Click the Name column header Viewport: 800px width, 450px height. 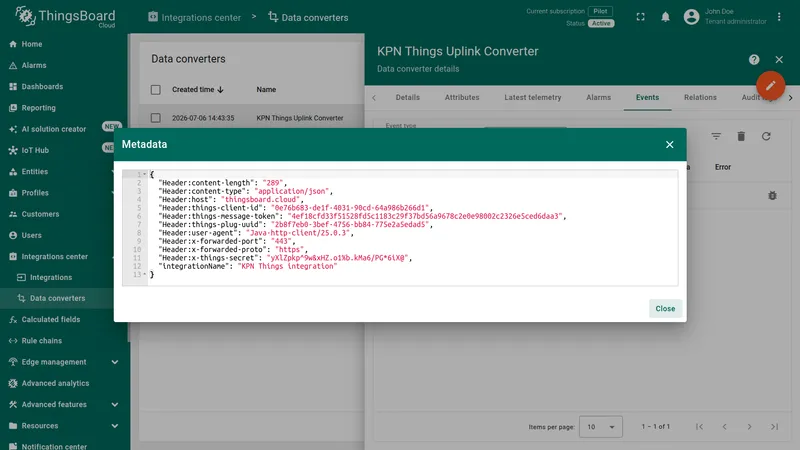coord(266,90)
